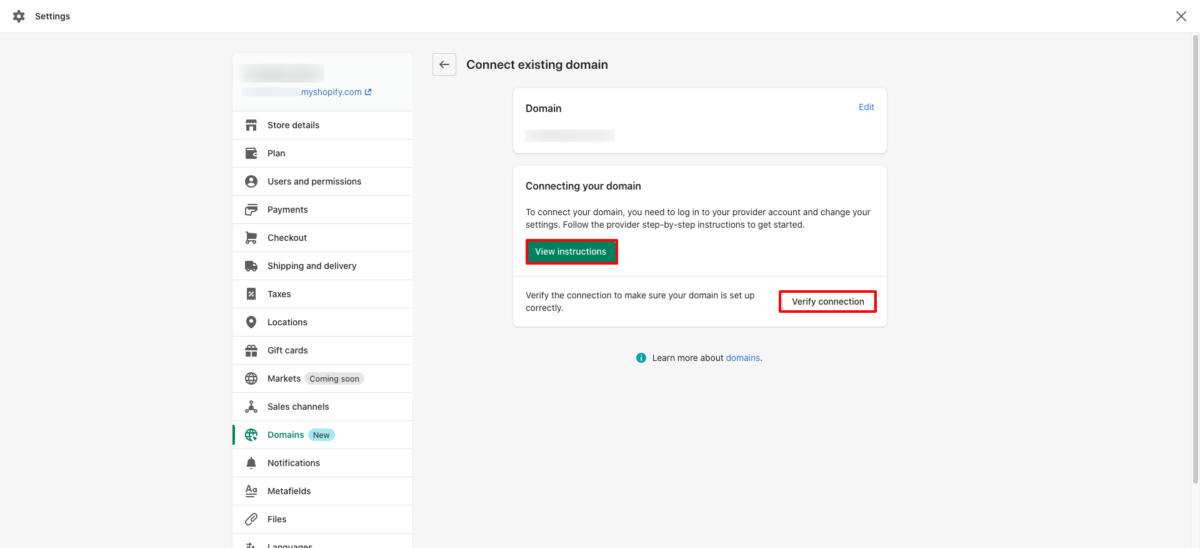Select Sales channels in sidebar
This screenshot has height=548, width=1200.
298,407
